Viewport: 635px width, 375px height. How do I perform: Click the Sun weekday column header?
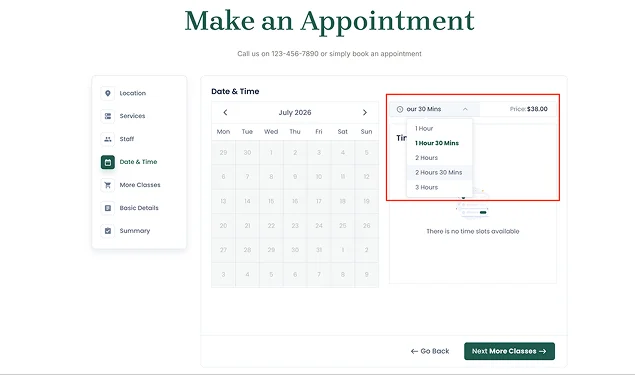(367, 132)
